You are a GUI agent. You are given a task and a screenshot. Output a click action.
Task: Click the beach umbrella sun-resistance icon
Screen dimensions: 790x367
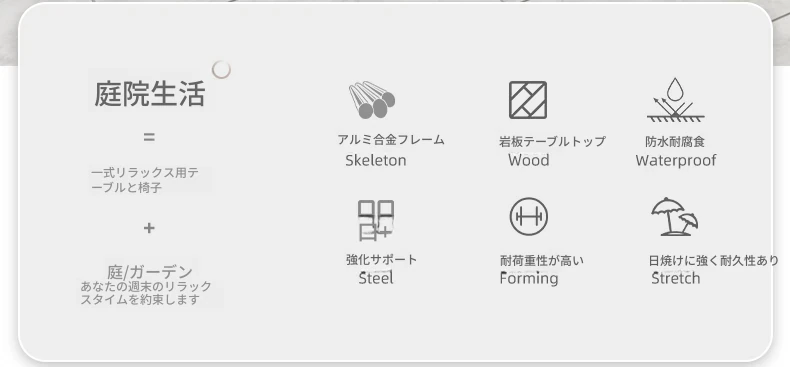click(x=675, y=216)
